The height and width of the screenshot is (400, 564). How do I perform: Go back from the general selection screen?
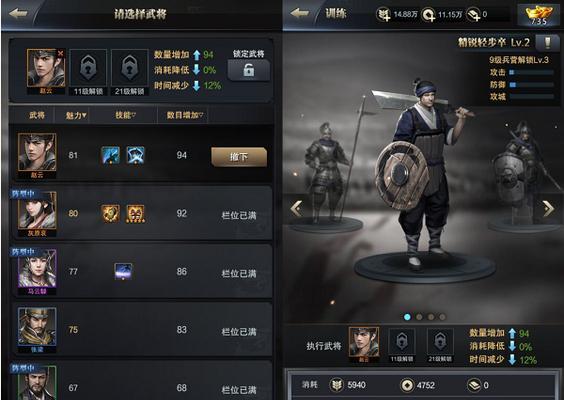click(x=18, y=14)
